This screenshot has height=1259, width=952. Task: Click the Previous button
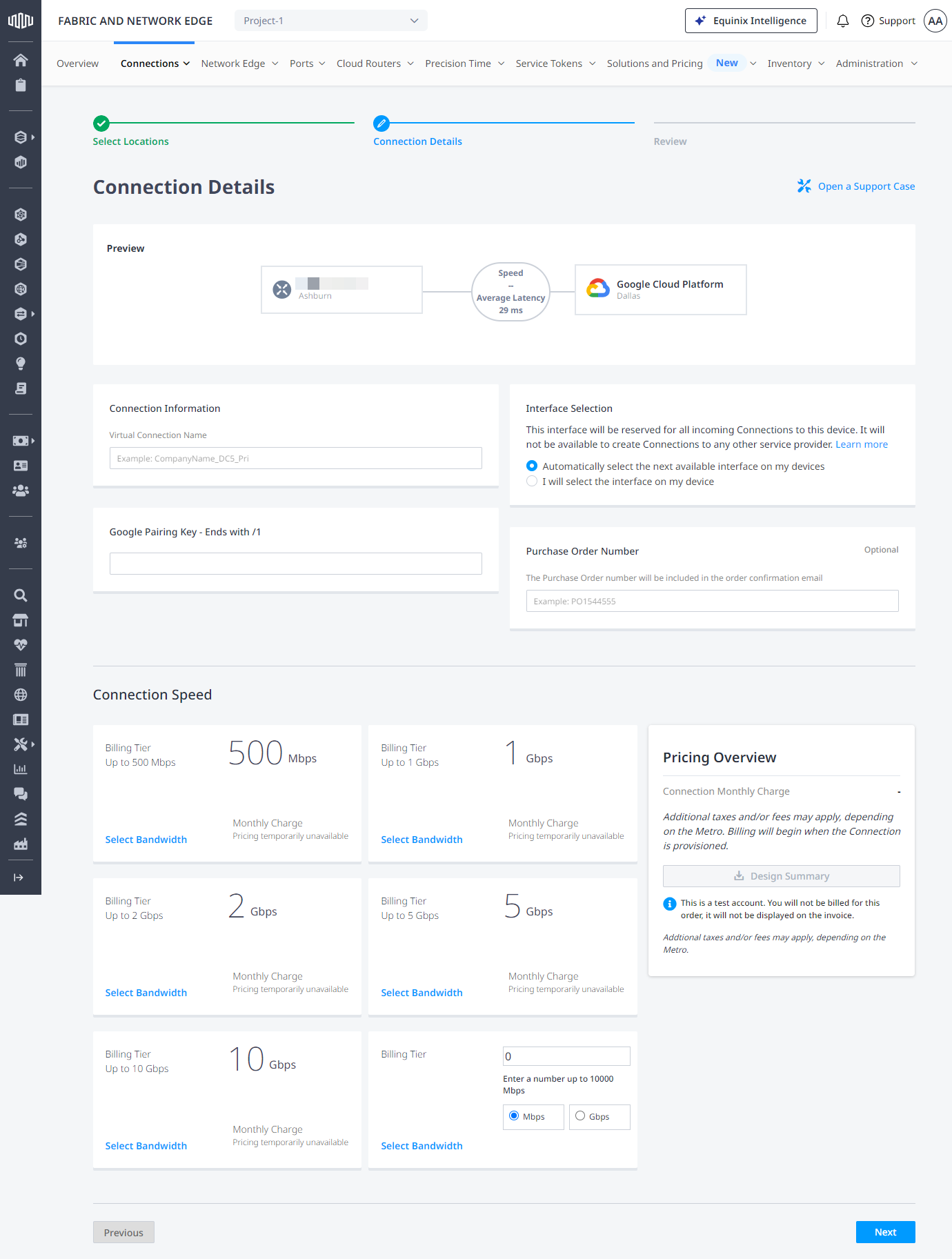tap(123, 1232)
